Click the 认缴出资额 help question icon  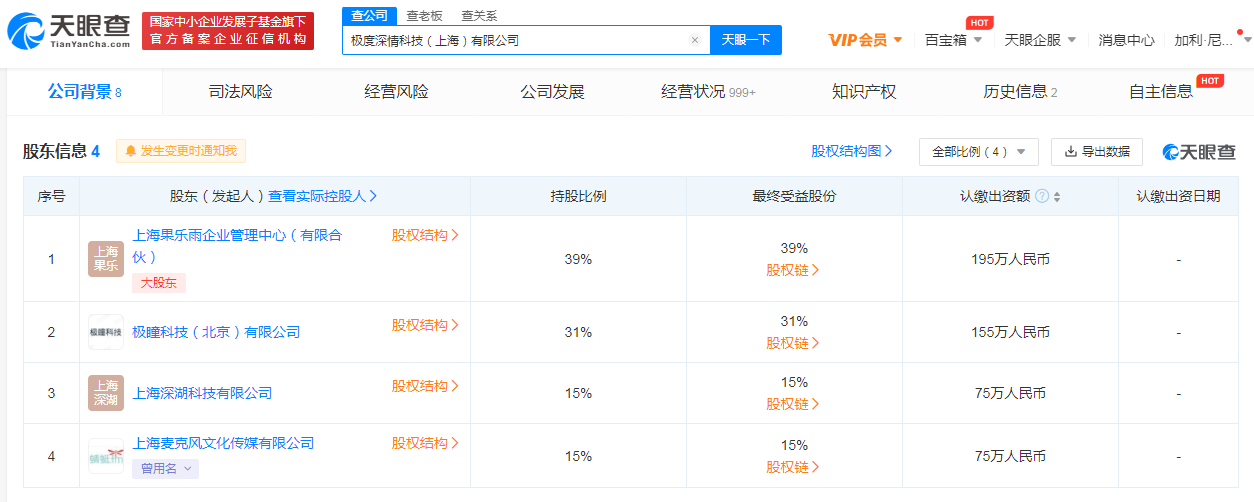coord(1042,196)
